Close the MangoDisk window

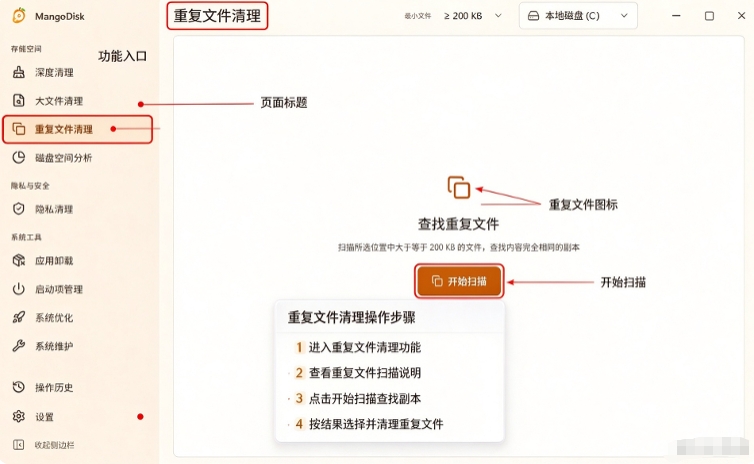pos(741,16)
